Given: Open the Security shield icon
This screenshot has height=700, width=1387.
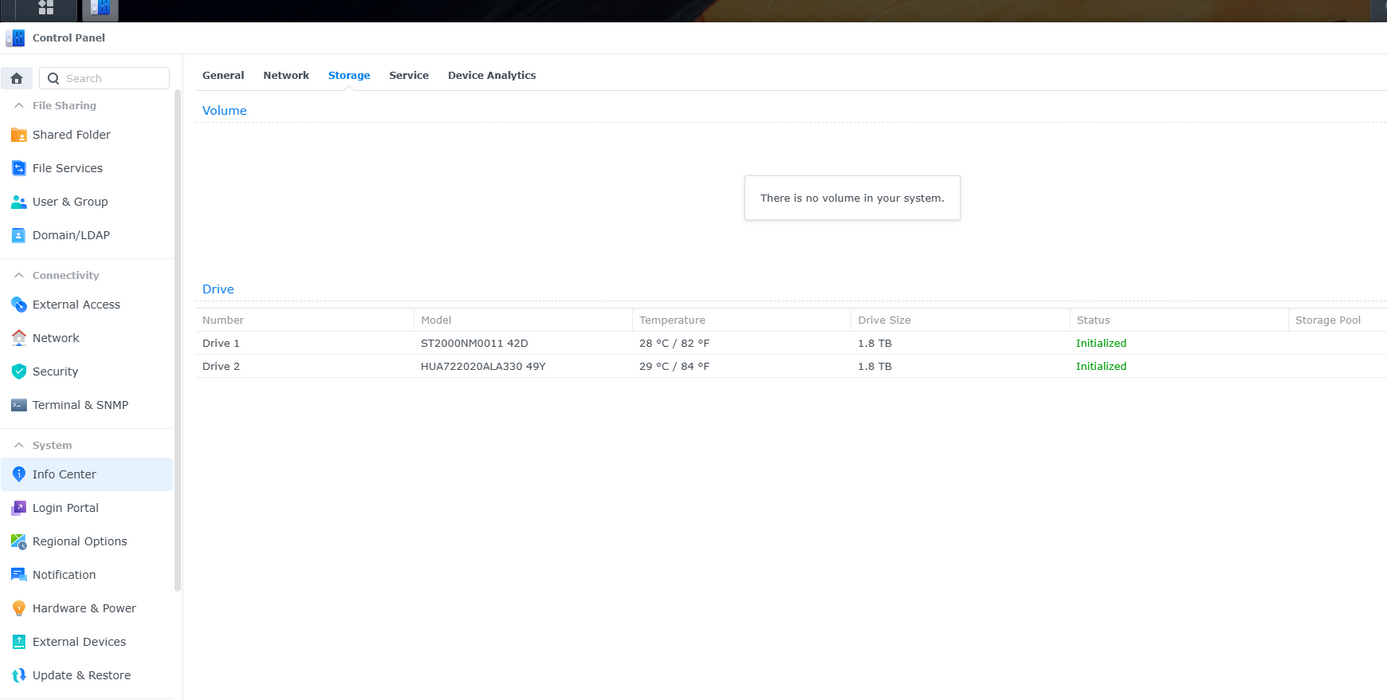Looking at the screenshot, I should tap(18, 371).
